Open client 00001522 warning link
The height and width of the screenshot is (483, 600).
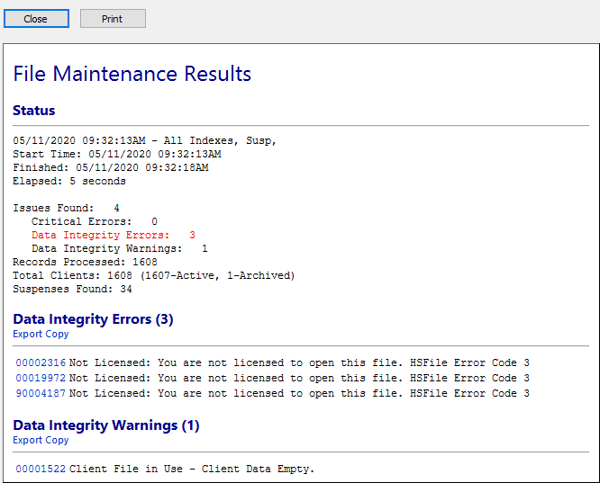click(x=41, y=469)
